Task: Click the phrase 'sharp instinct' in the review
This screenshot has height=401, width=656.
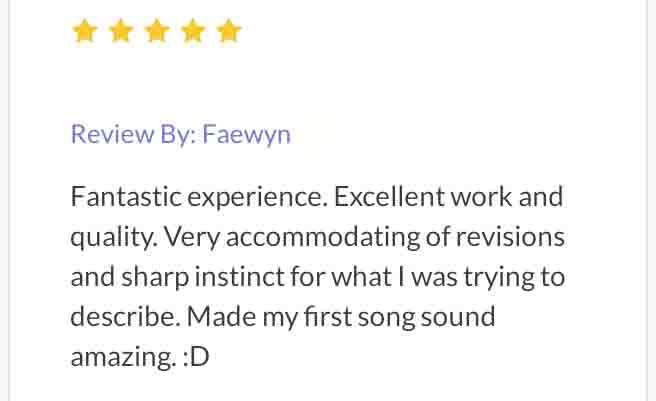Action: click(x=203, y=278)
